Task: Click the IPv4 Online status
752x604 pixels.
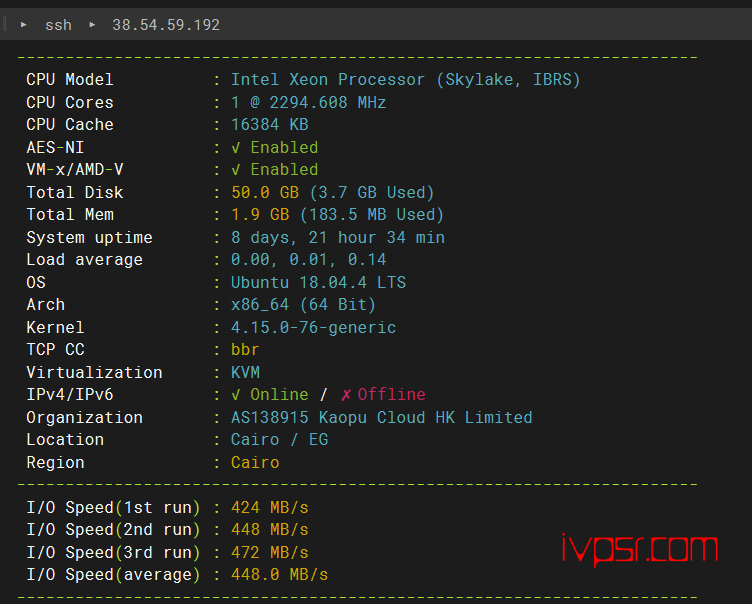Action: pyautogui.click(x=270, y=394)
